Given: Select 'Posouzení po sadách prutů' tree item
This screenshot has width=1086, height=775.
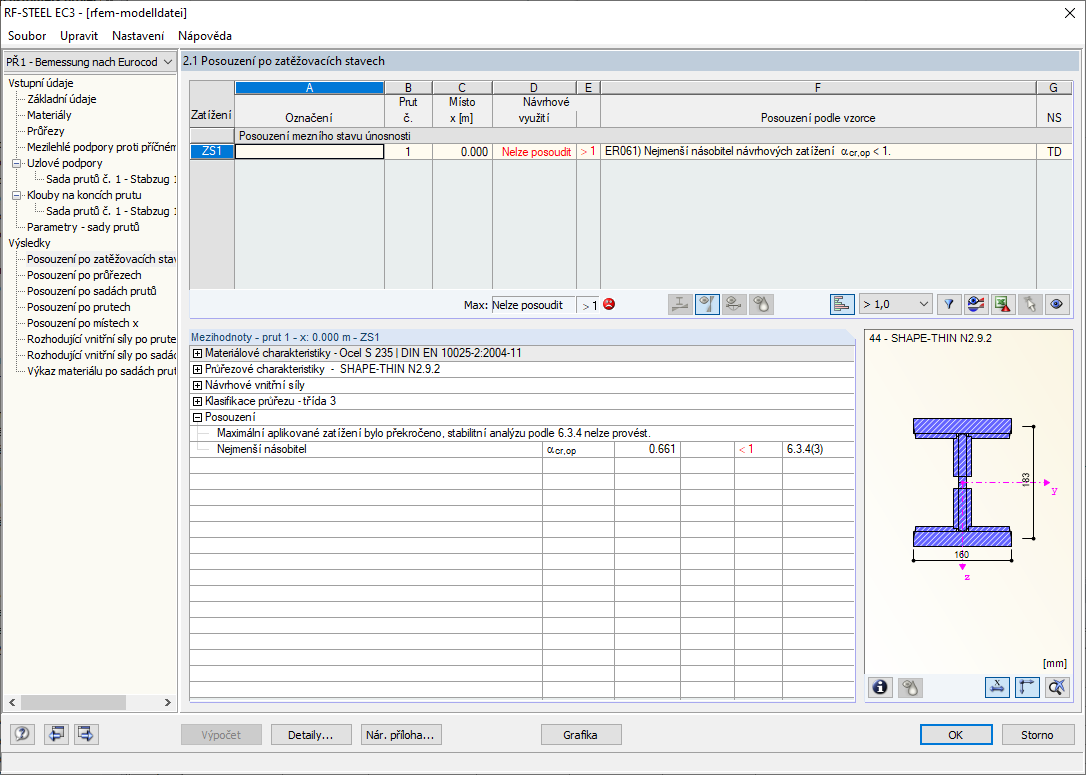Looking at the screenshot, I should coord(91,291).
